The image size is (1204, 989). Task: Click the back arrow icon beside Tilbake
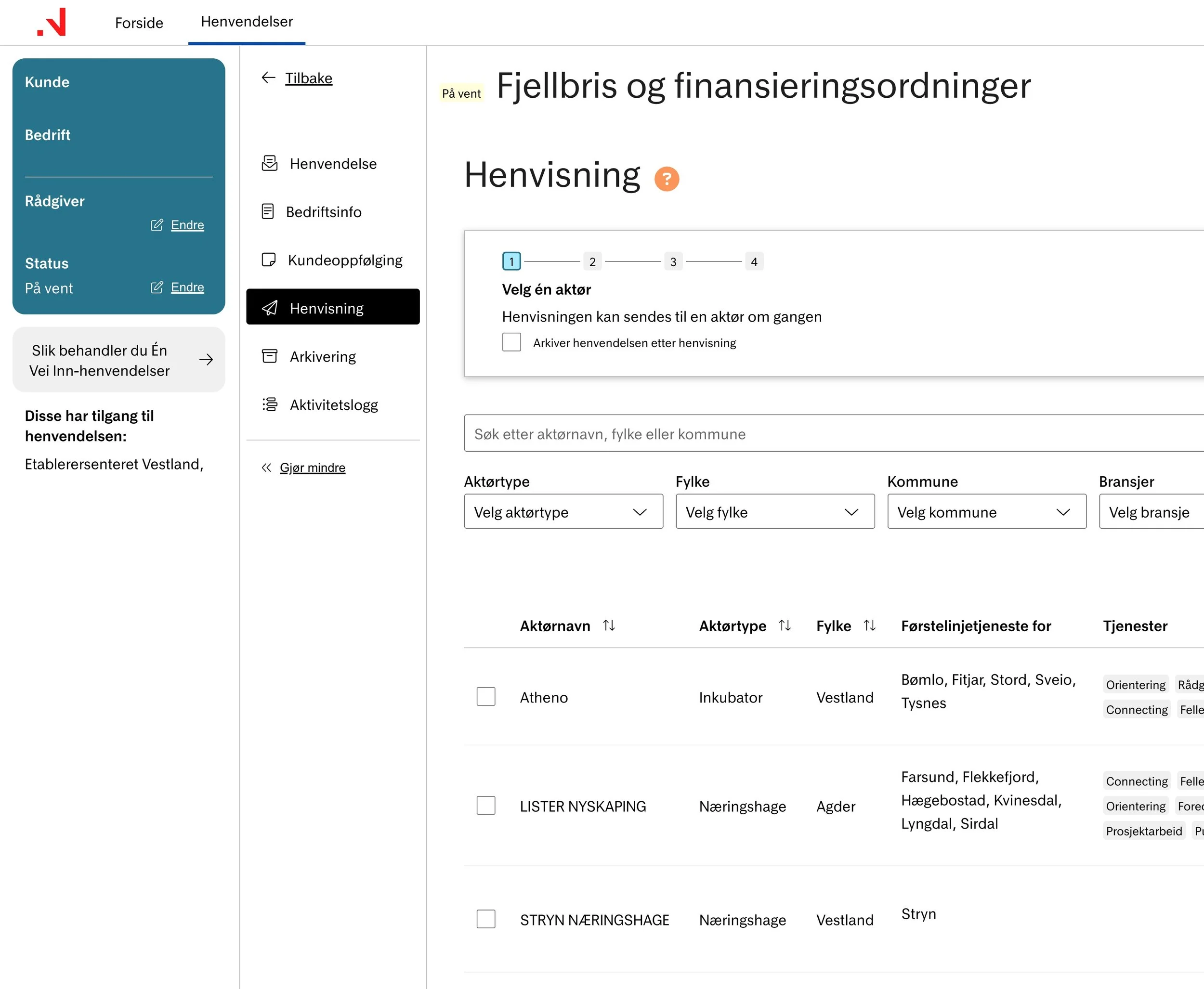[268, 78]
